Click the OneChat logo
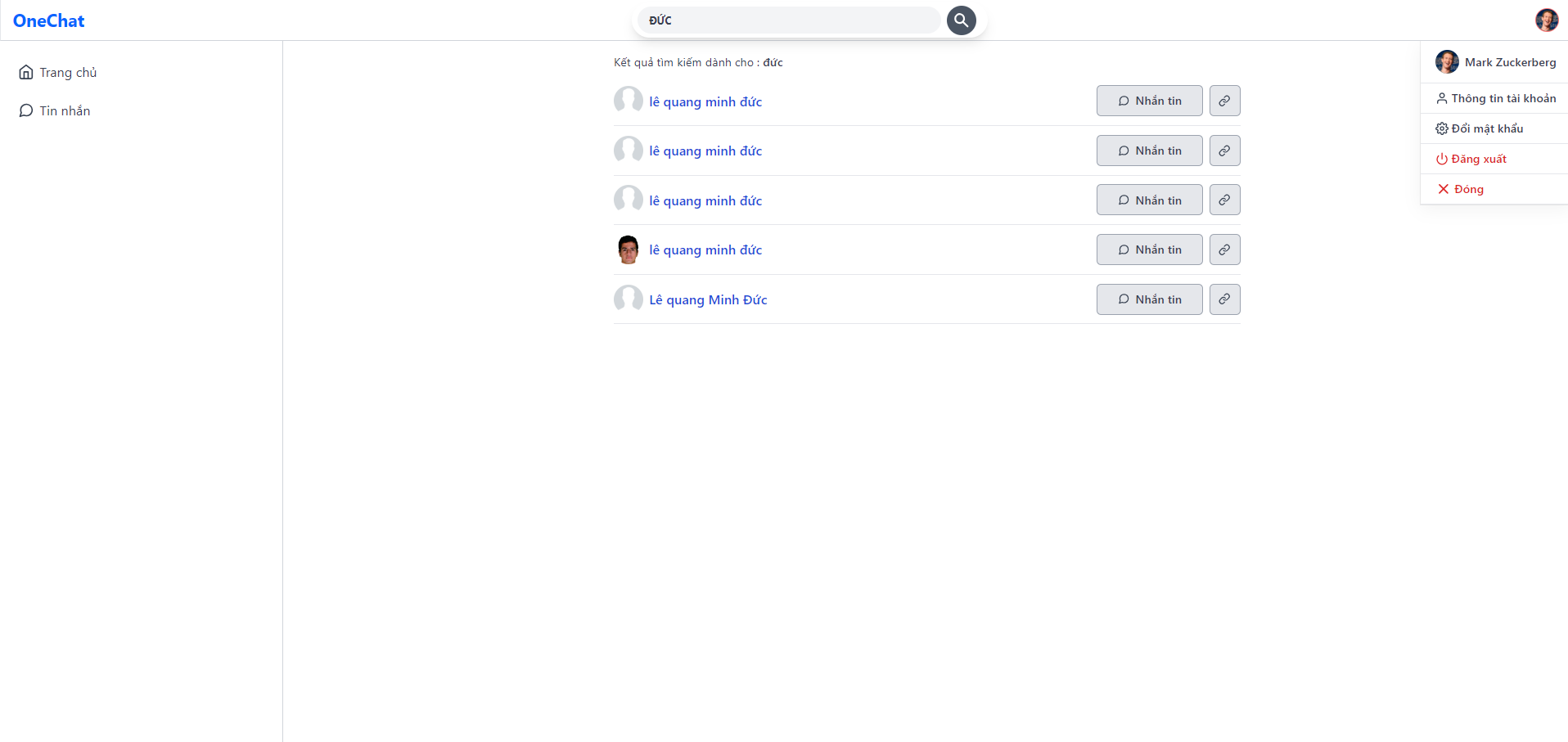 tap(49, 20)
